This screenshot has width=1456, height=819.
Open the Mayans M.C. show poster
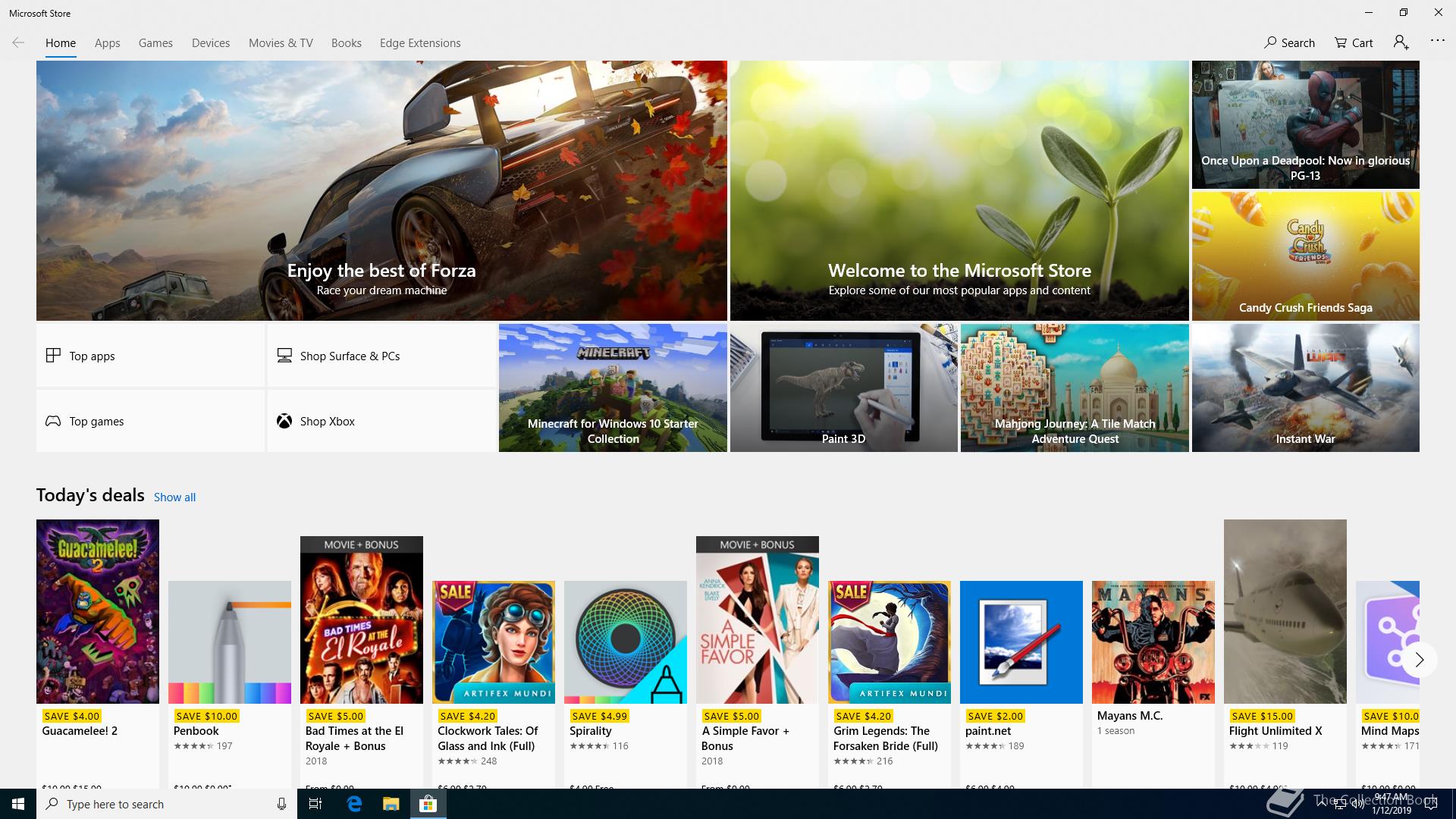[x=1153, y=642]
